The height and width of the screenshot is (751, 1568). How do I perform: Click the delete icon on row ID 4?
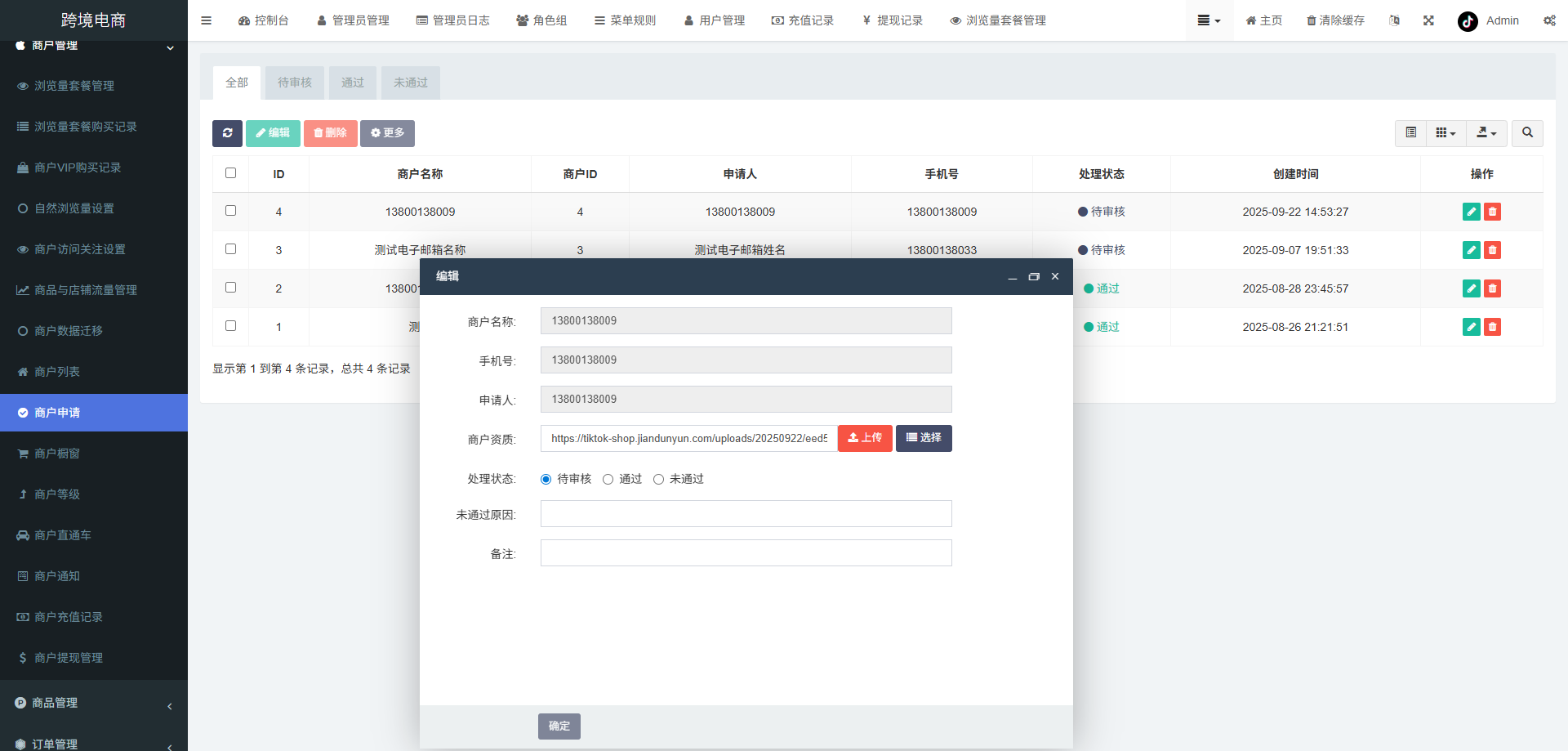(x=1492, y=212)
